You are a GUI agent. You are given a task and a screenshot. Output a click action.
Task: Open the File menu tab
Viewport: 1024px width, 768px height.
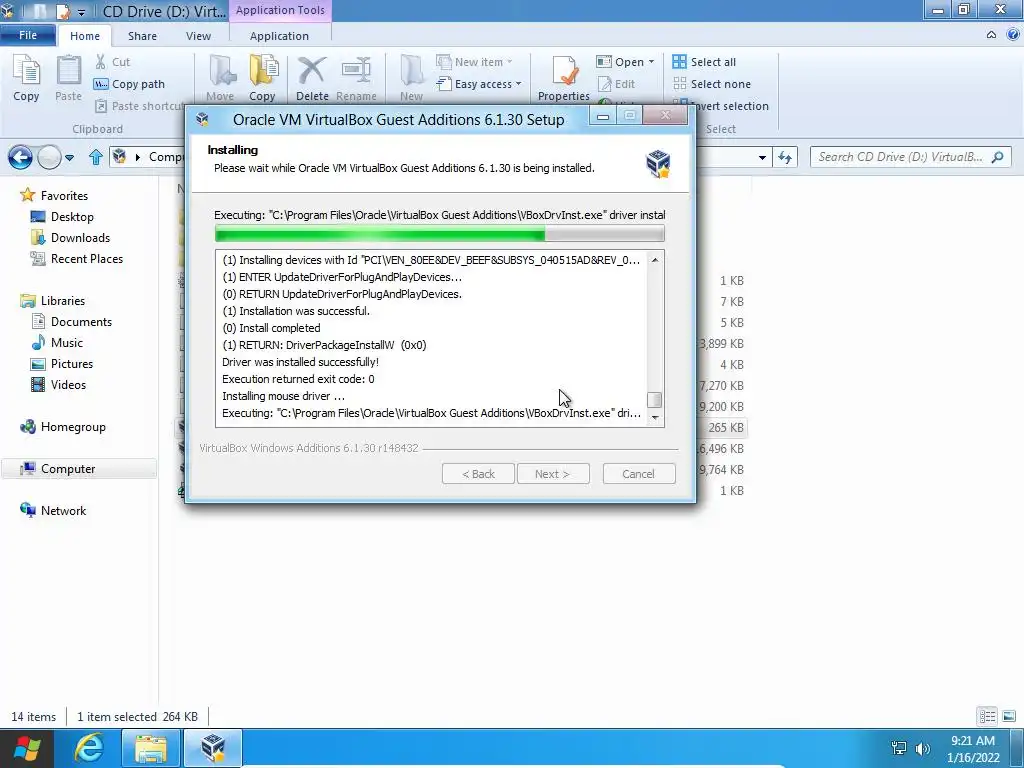(x=28, y=35)
